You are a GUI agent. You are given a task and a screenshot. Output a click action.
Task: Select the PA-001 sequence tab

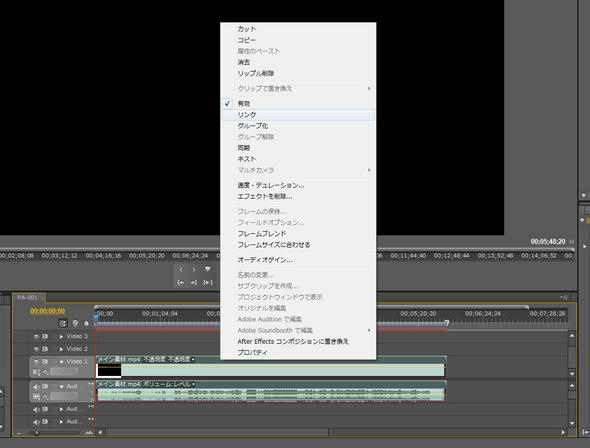pyautogui.click(x=28, y=298)
